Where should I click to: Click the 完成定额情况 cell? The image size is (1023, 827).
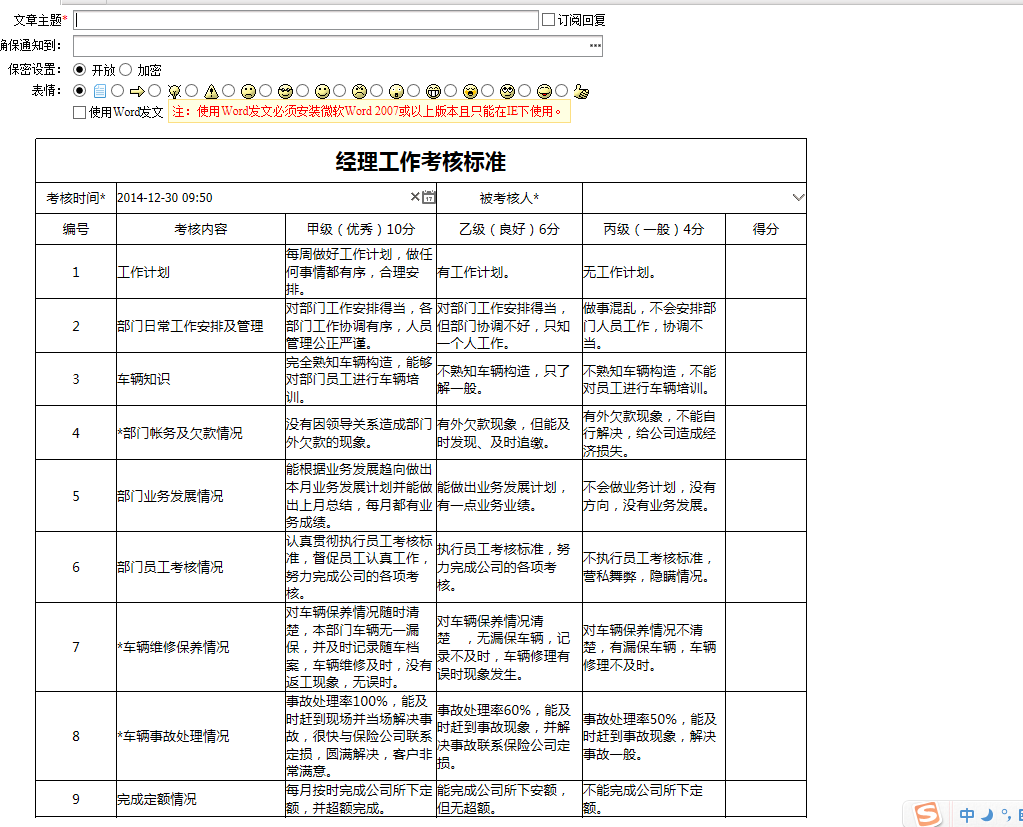point(201,799)
